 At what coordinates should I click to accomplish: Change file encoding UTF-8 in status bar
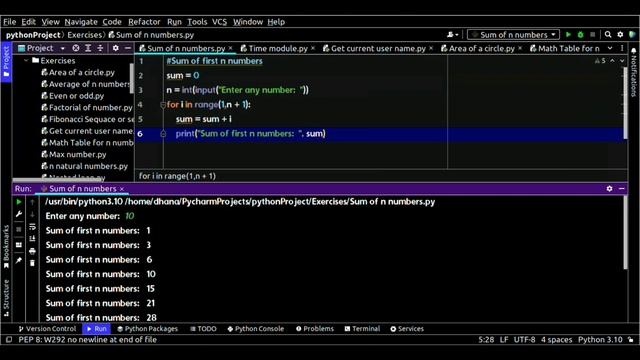coord(524,340)
